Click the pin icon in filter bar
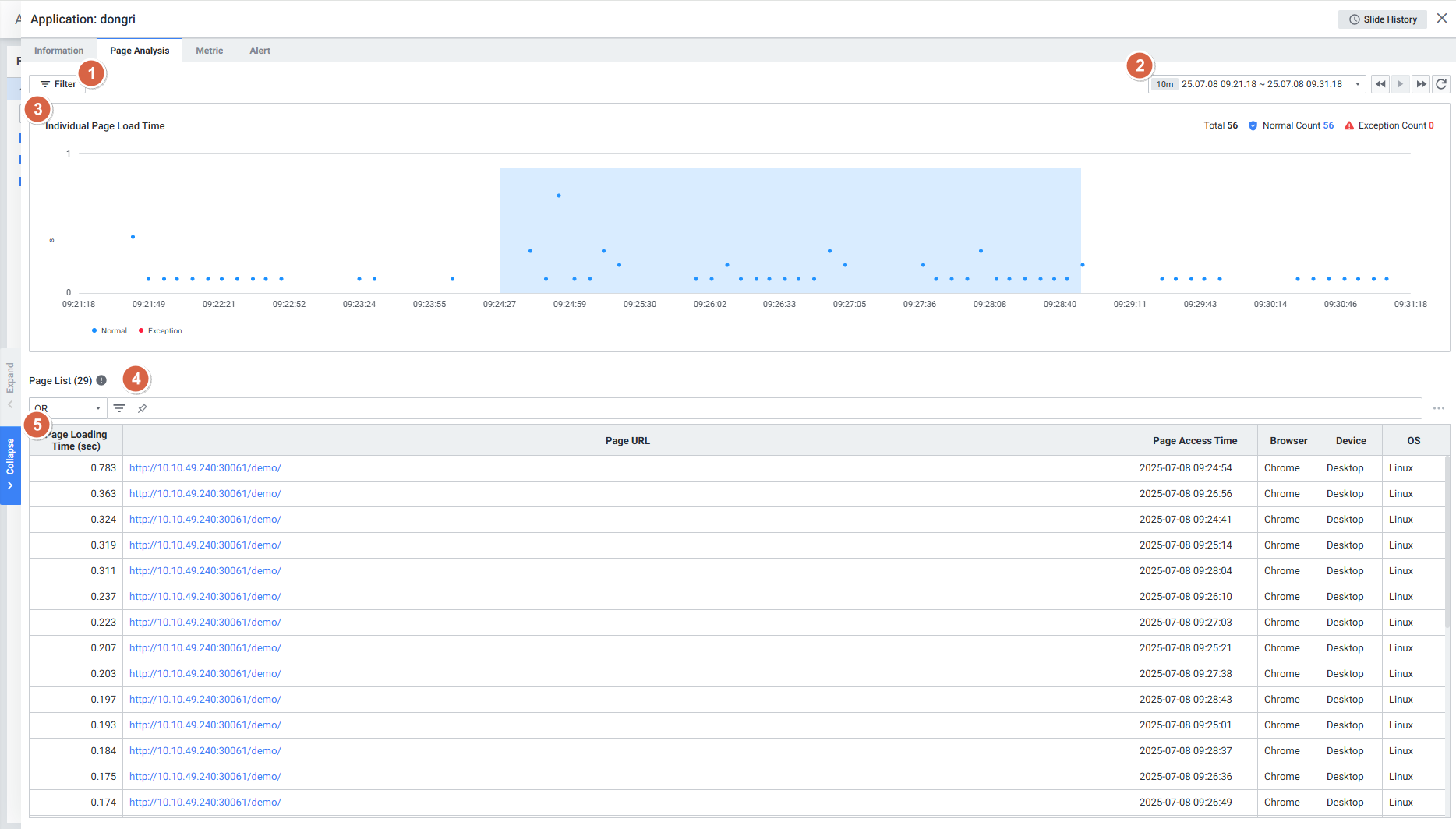The height and width of the screenshot is (829, 1456). click(x=143, y=408)
